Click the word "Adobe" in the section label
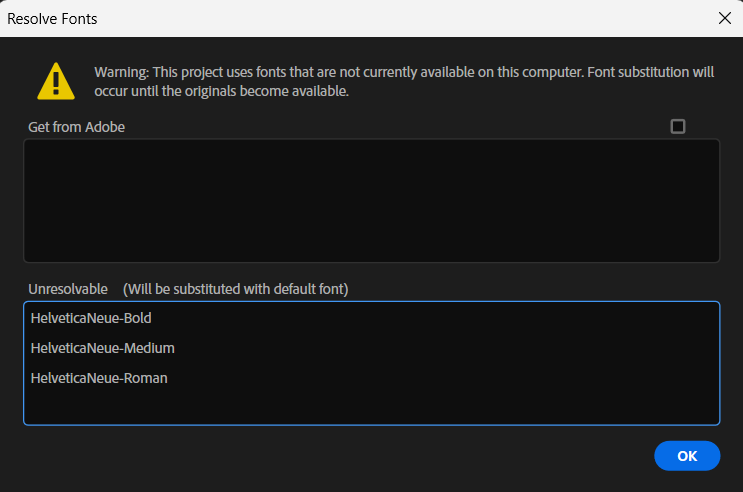This screenshot has width=743, height=492. click(106, 127)
